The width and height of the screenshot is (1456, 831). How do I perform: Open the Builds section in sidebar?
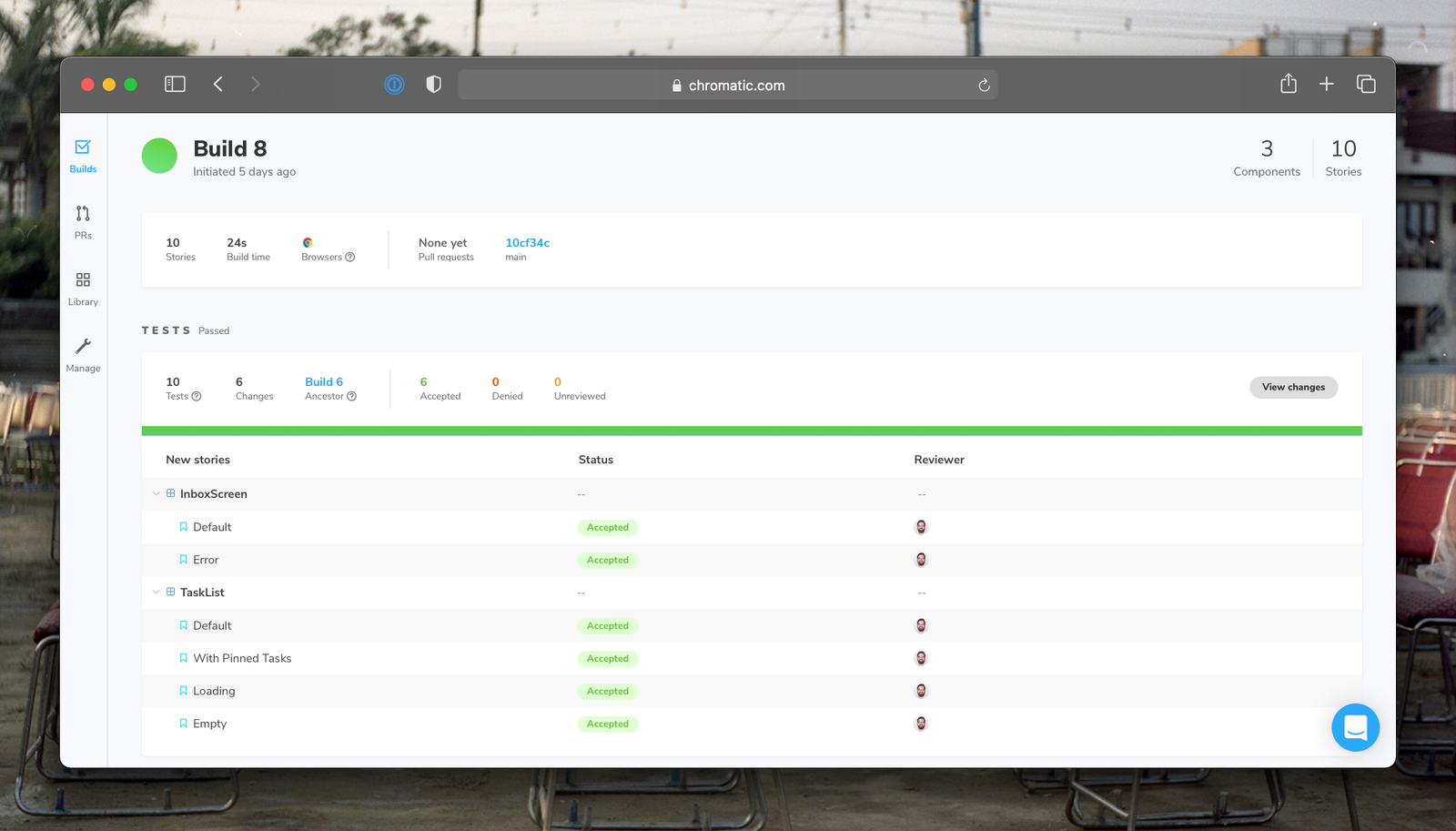(83, 156)
